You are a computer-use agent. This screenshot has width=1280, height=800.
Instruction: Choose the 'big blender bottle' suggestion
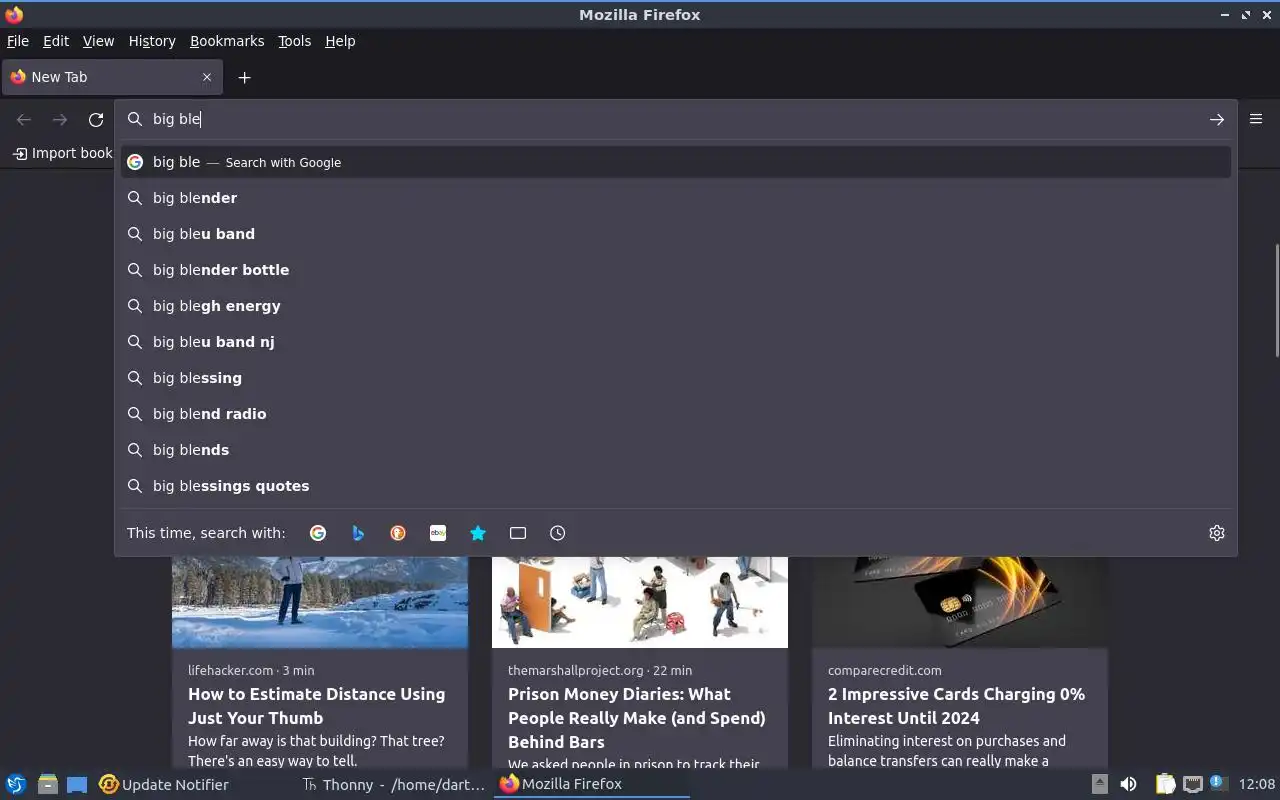(x=676, y=270)
